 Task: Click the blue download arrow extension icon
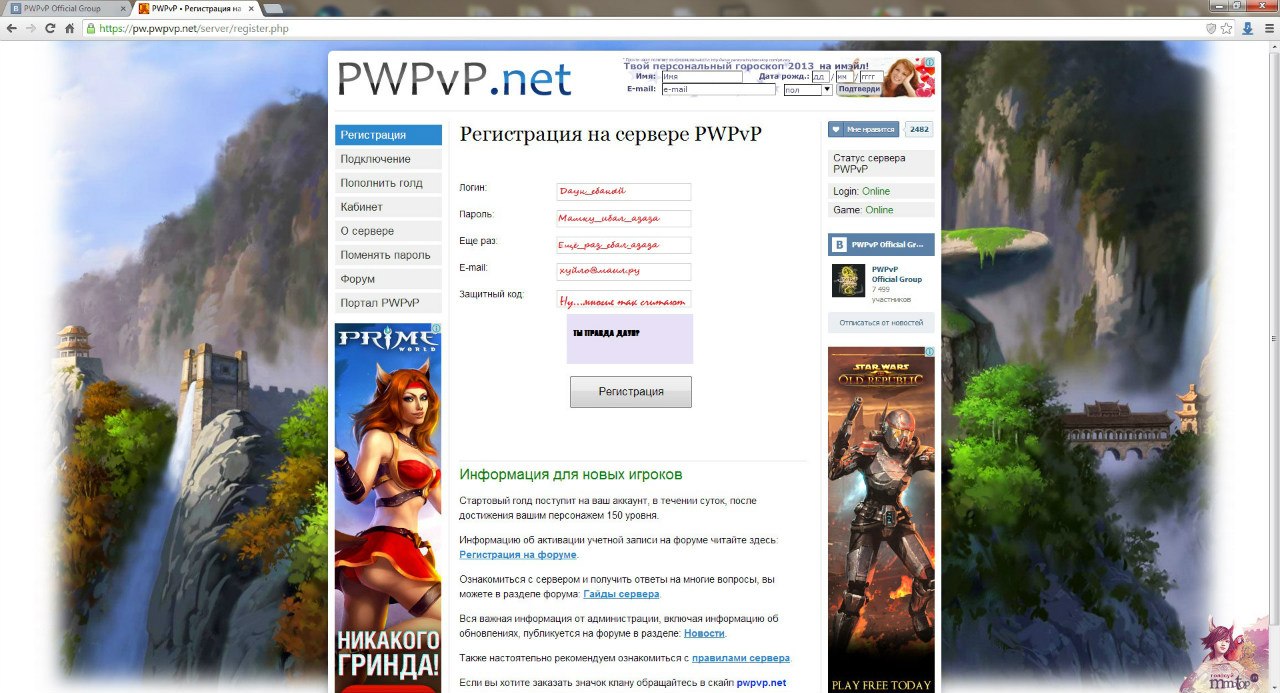point(1247,28)
